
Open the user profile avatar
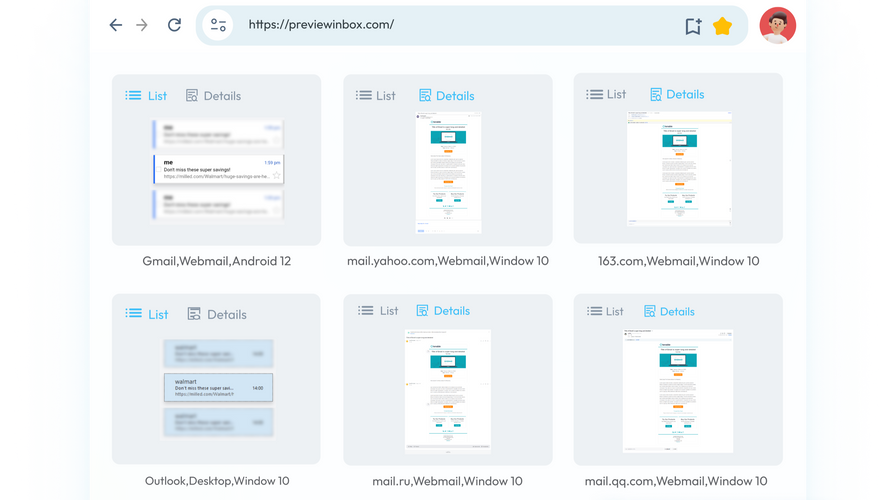click(778, 26)
